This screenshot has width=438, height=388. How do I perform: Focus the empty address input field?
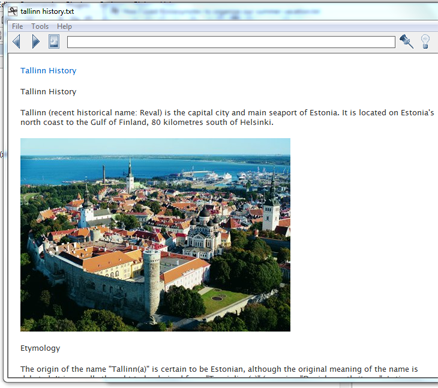231,42
